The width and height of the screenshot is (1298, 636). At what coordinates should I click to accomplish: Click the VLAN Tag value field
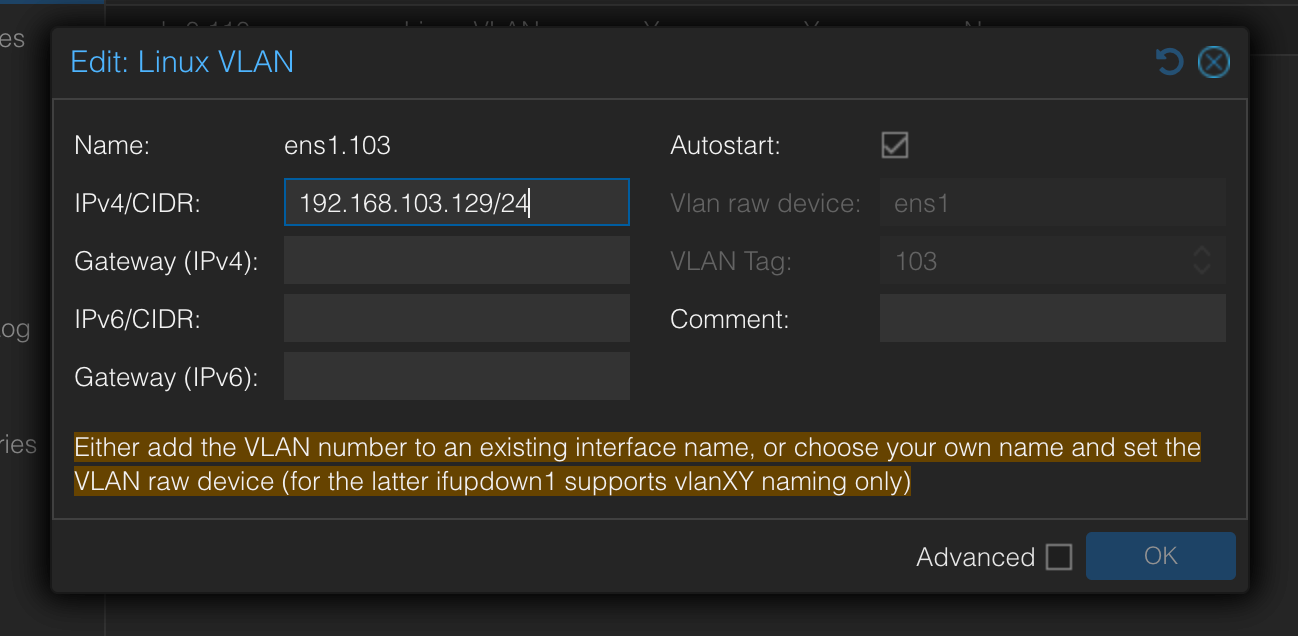coord(1030,261)
